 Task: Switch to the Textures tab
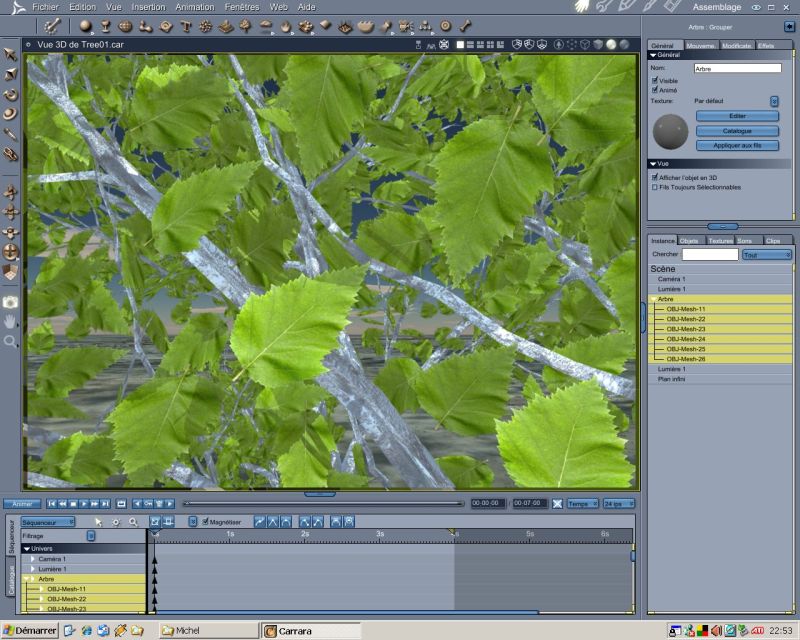coord(720,240)
